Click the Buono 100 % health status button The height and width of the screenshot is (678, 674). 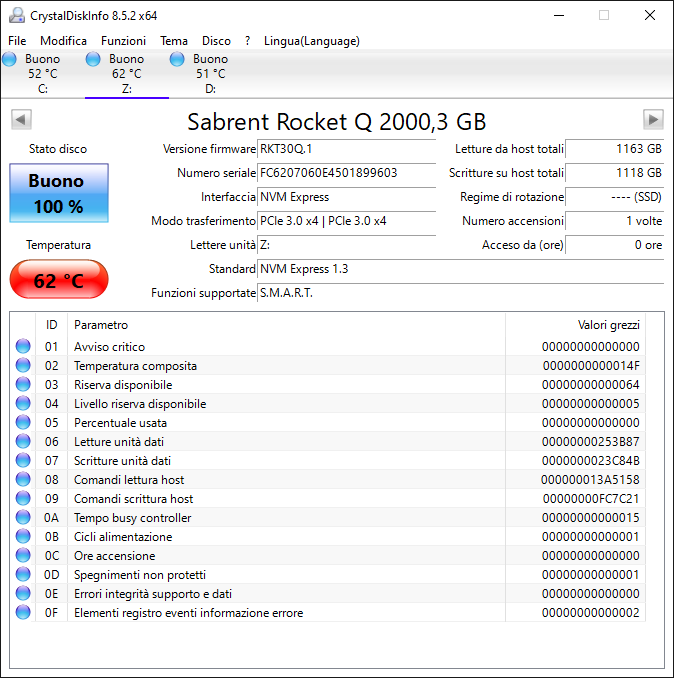pyautogui.click(x=59, y=193)
